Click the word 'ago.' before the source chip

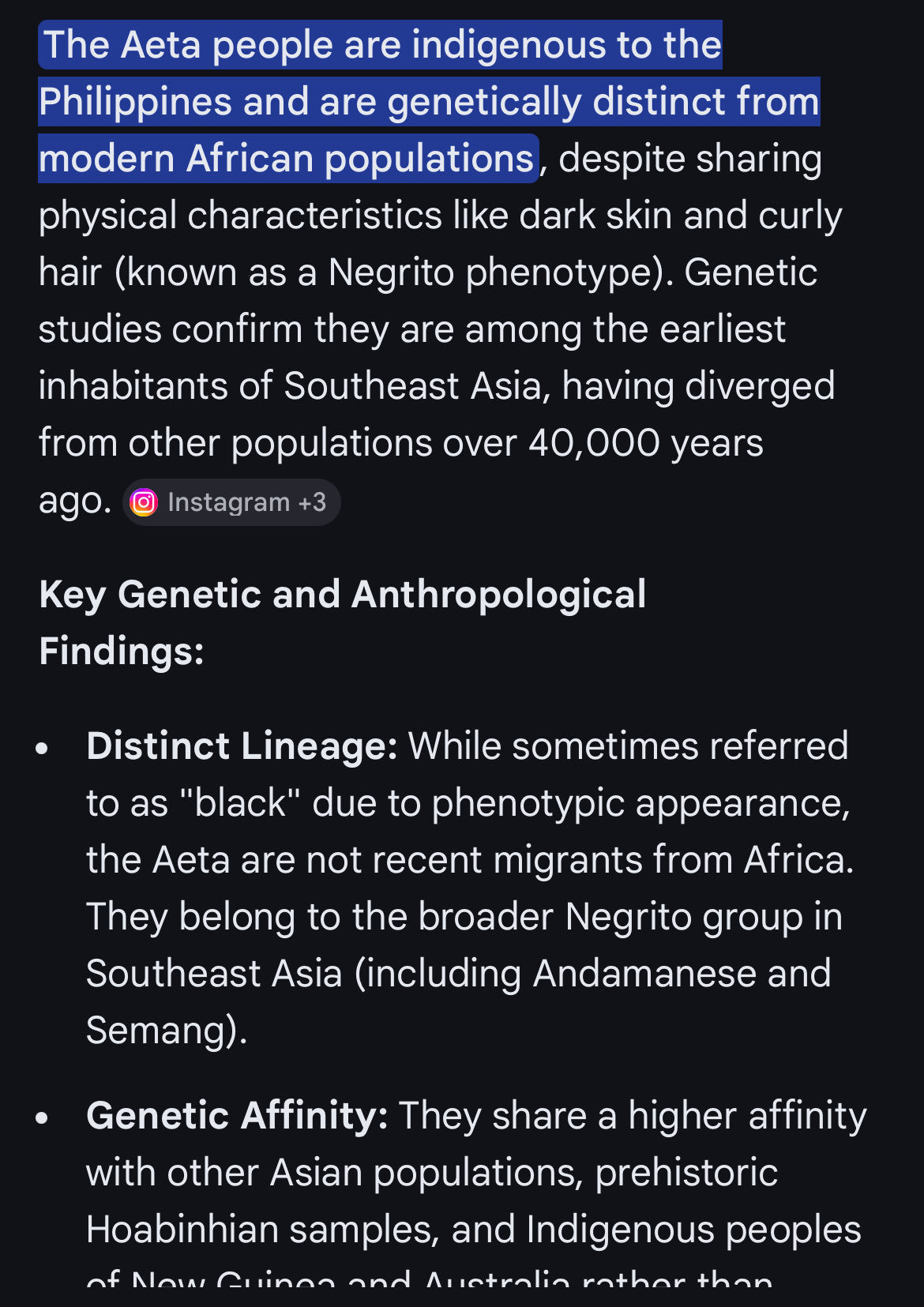tap(74, 501)
